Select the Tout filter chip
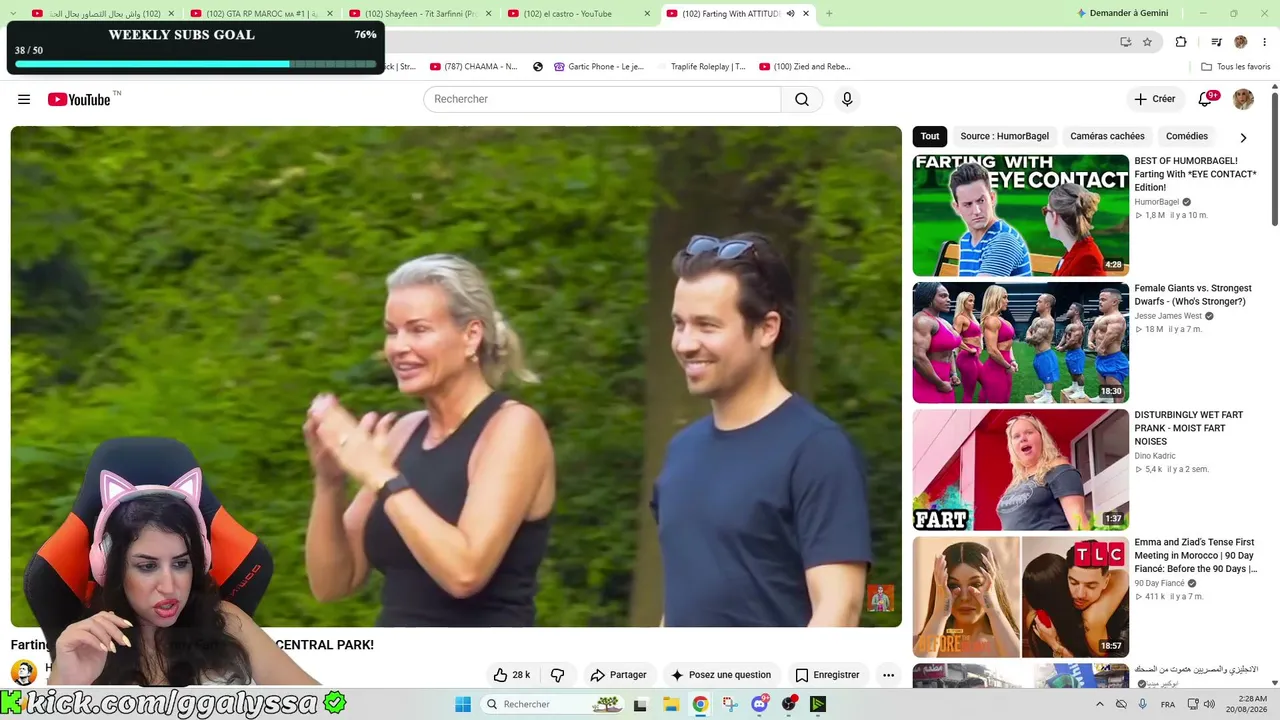This screenshot has width=1280, height=720. tap(930, 136)
